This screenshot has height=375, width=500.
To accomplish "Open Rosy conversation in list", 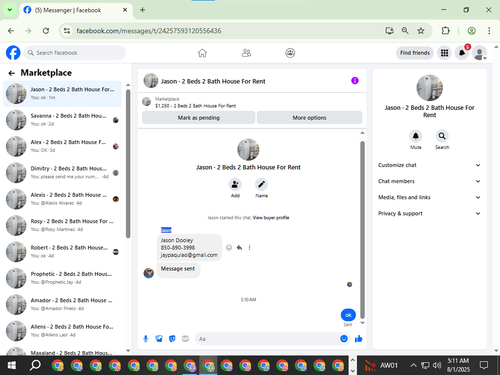I will coord(62,225).
